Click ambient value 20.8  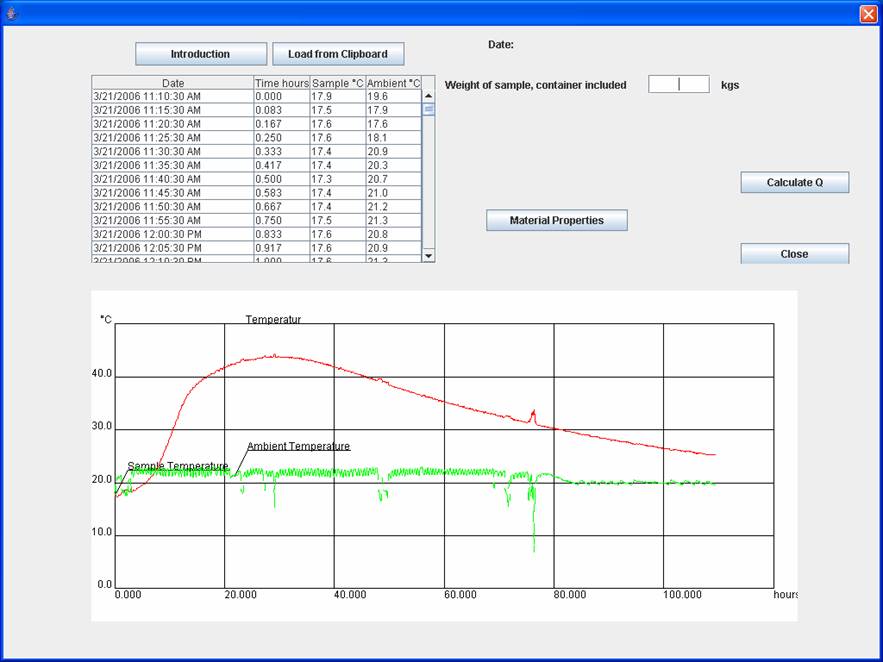[393, 234]
